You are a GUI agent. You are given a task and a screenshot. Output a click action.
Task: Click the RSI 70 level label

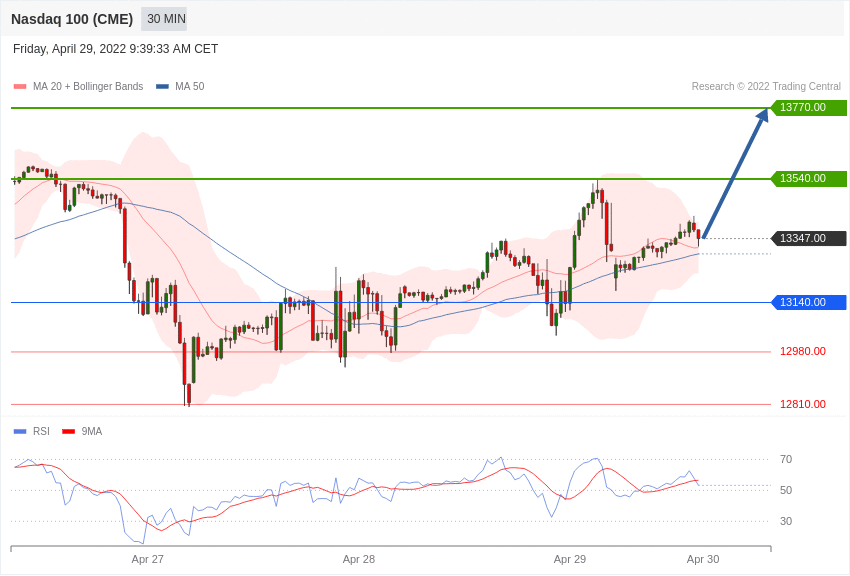(x=786, y=459)
